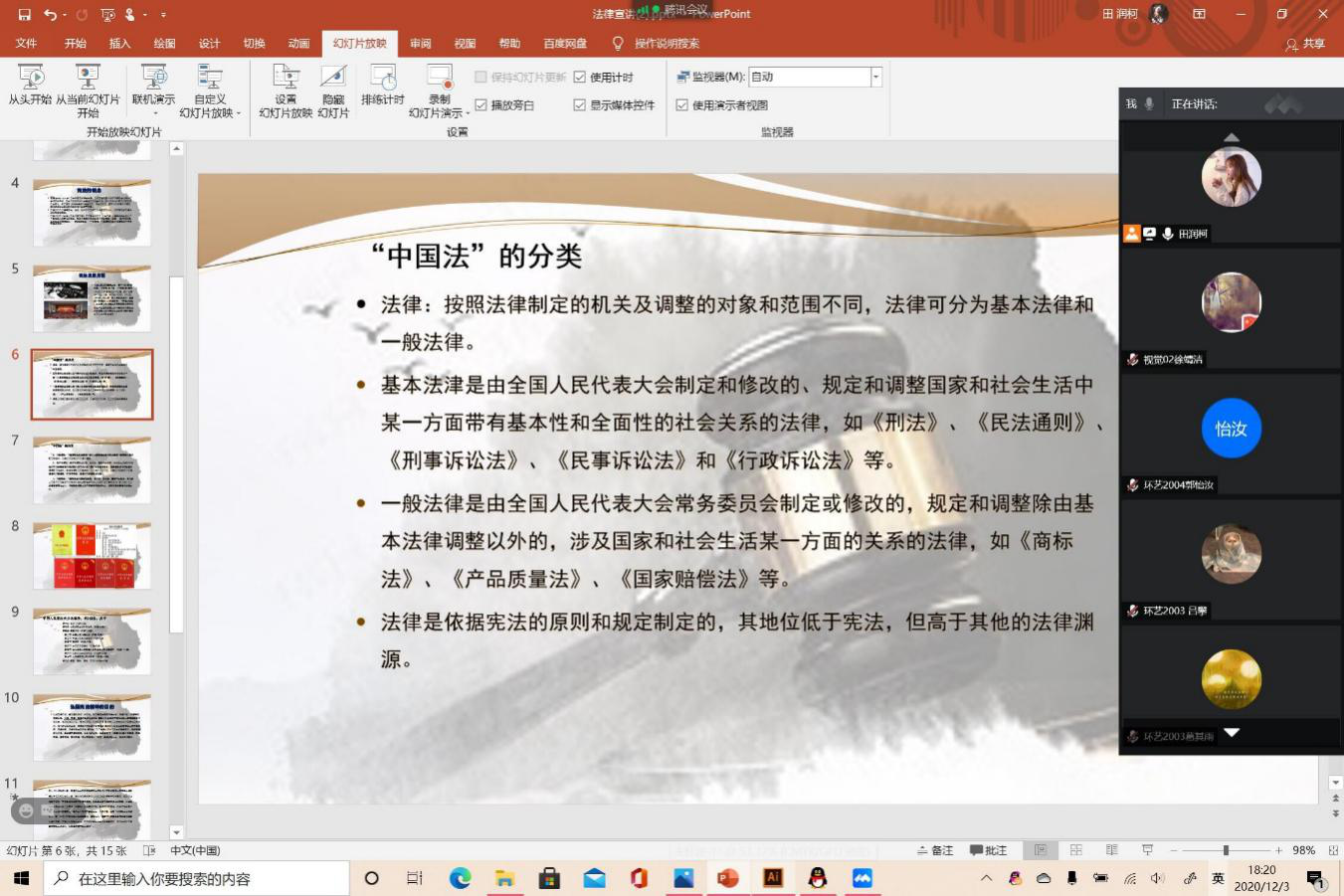Switch to reading view in status bar
The image size is (1344, 896).
coord(1111,850)
